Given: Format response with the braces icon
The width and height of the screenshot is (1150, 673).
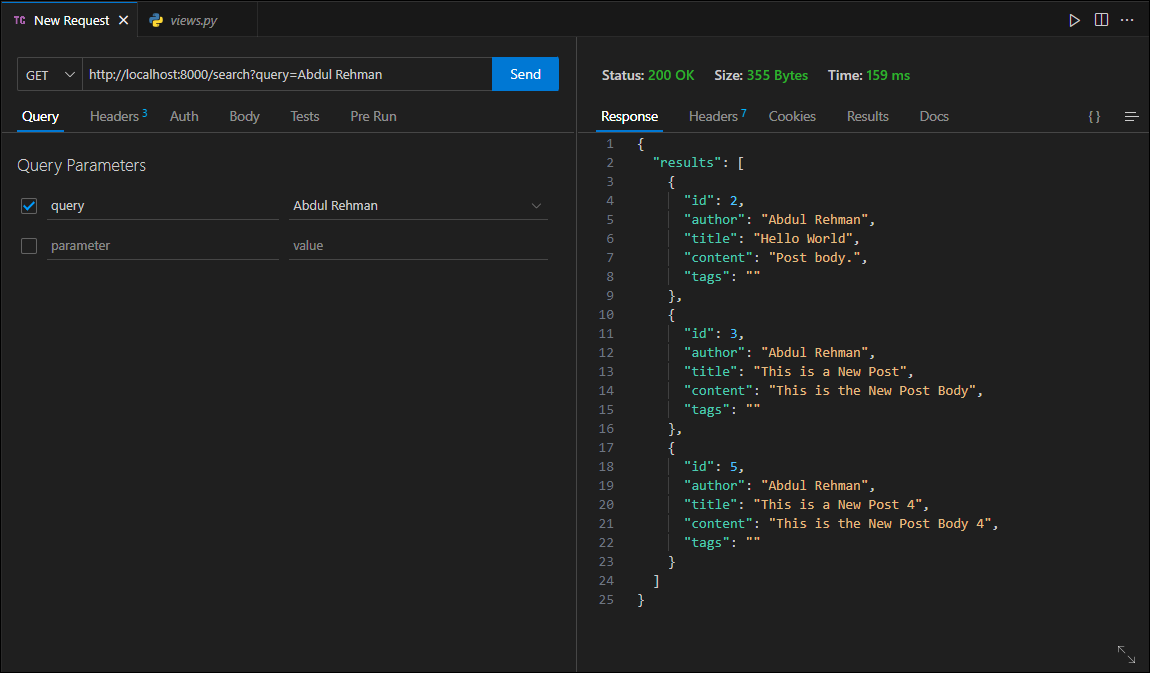Looking at the screenshot, I should click(1094, 117).
